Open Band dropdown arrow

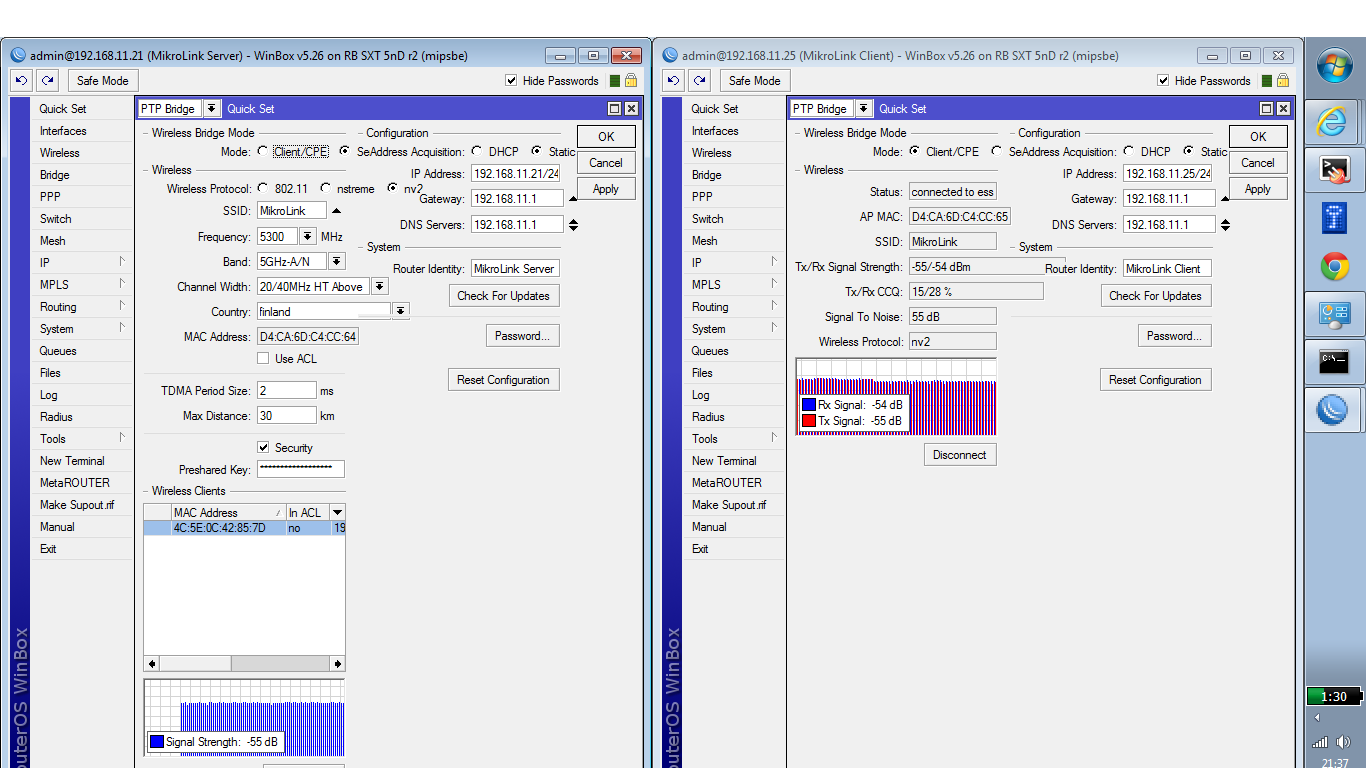pyautogui.click(x=337, y=262)
